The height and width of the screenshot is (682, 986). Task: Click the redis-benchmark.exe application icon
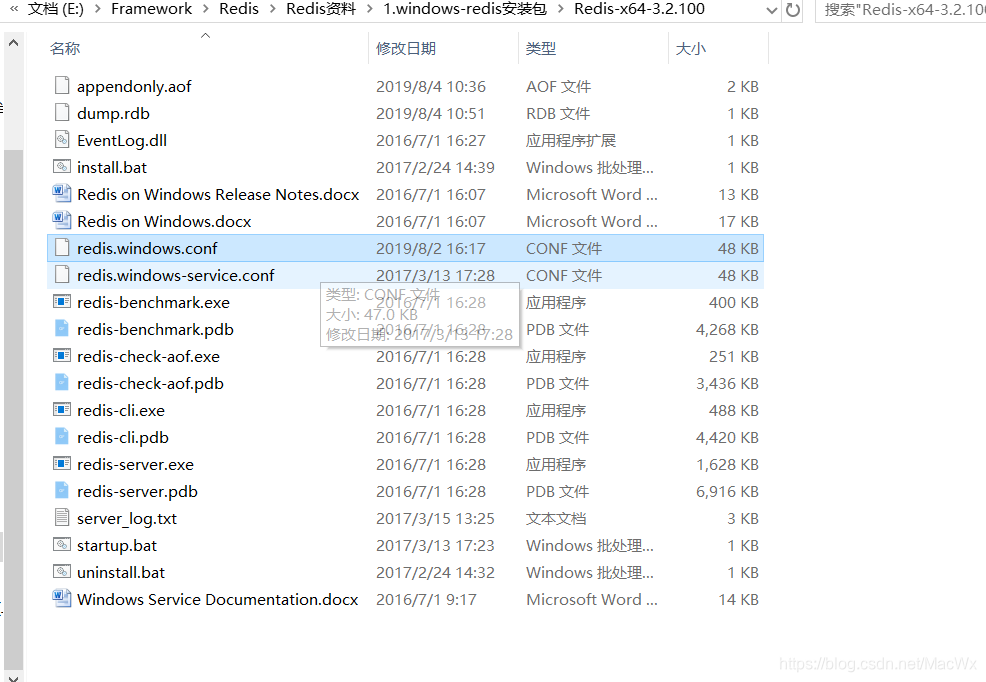pos(62,302)
